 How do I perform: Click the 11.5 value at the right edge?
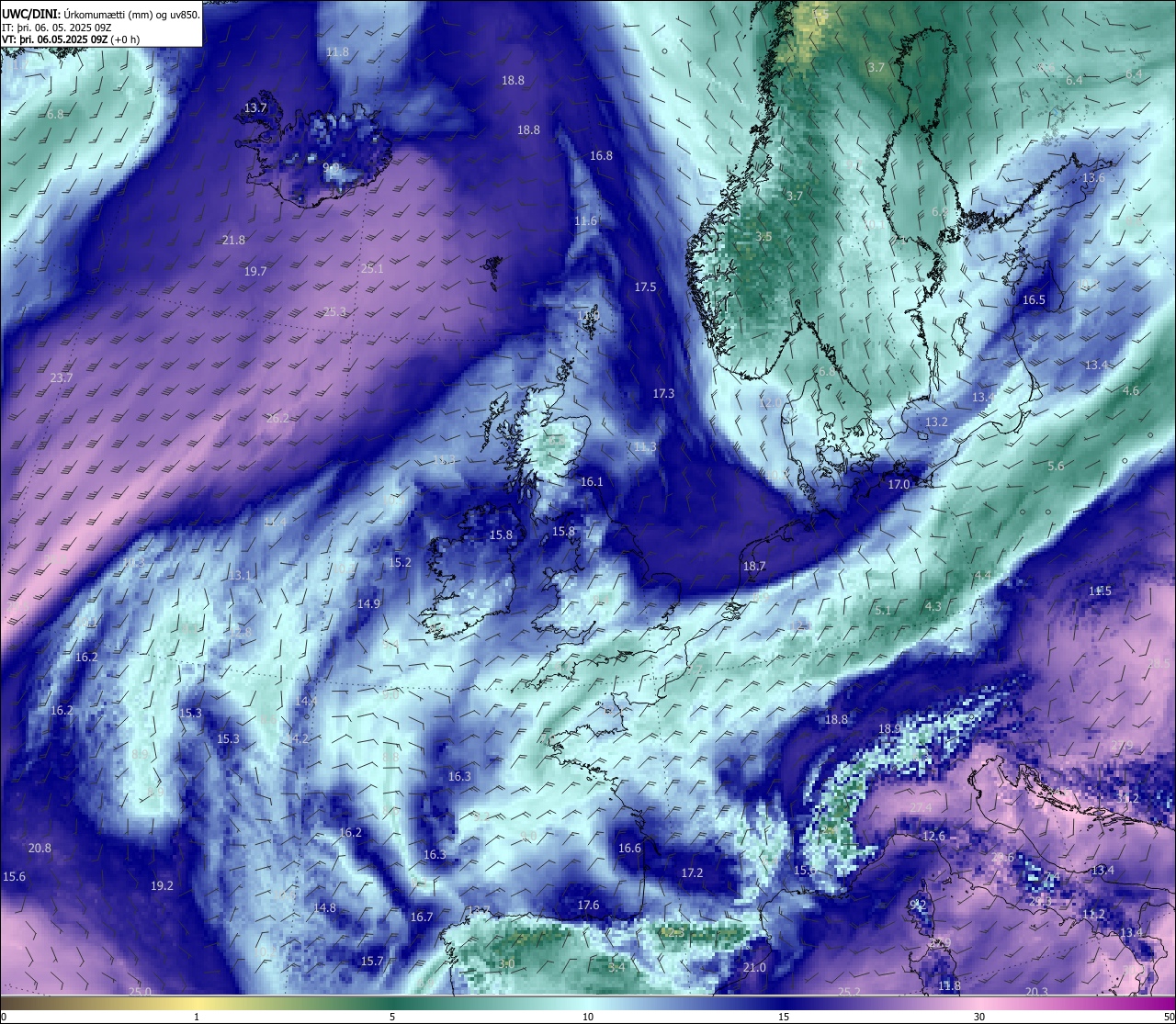1100,591
